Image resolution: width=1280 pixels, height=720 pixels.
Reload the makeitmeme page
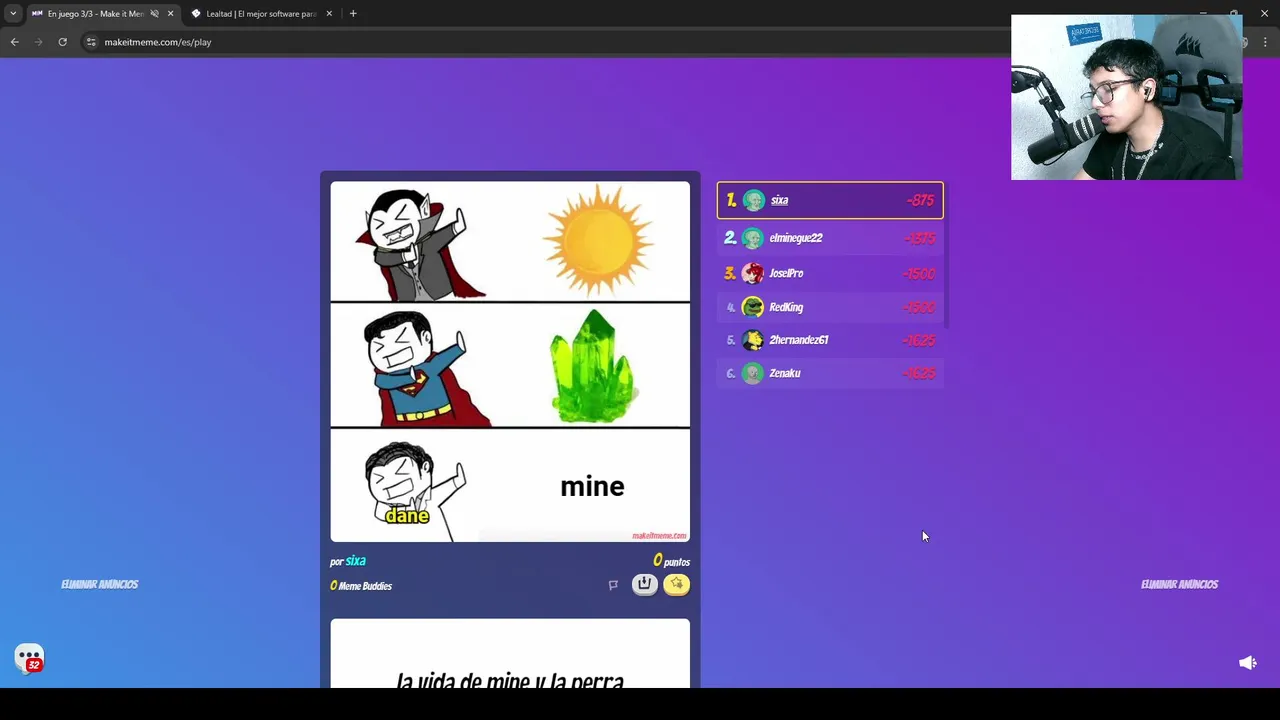62,42
